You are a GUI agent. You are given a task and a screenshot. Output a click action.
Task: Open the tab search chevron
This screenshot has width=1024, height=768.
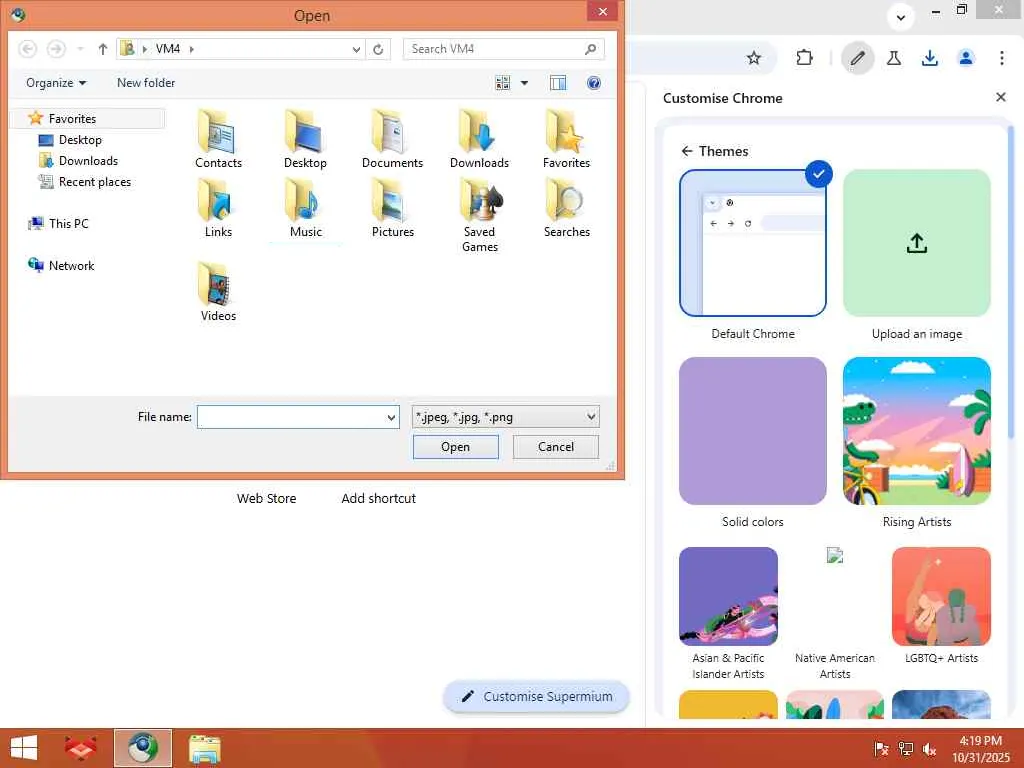(x=901, y=18)
